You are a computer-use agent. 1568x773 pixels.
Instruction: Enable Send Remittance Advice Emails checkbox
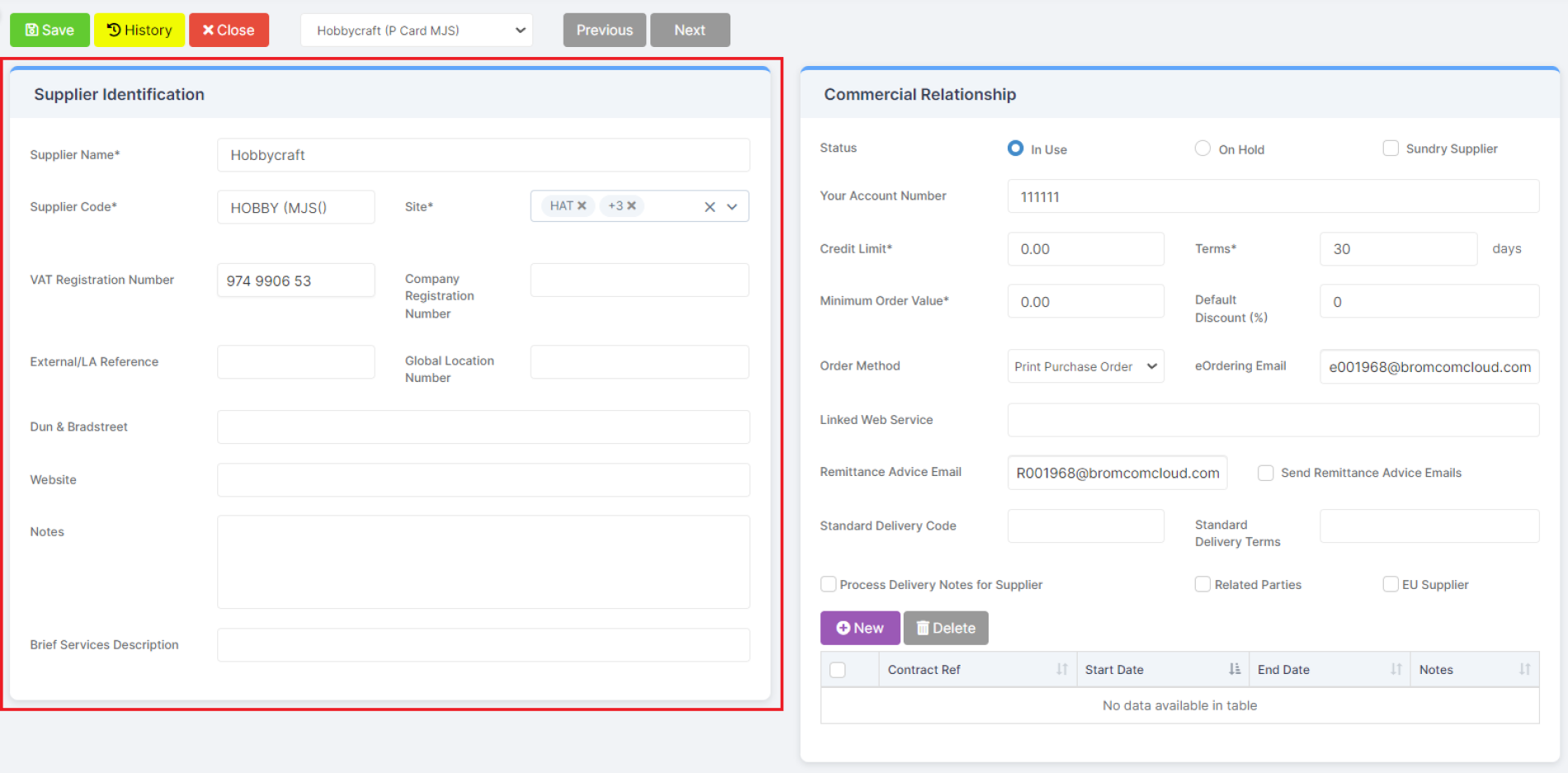click(x=1265, y=473)
